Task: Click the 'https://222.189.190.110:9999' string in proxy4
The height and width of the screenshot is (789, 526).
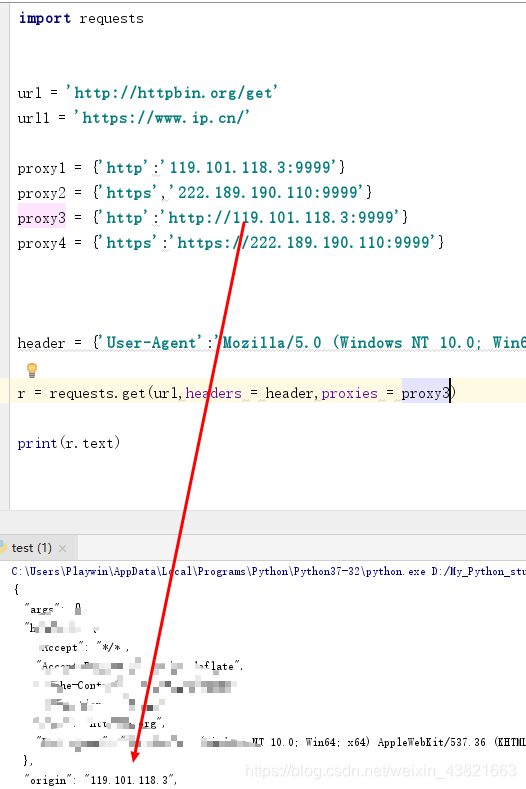Action: tap(302, 243)
